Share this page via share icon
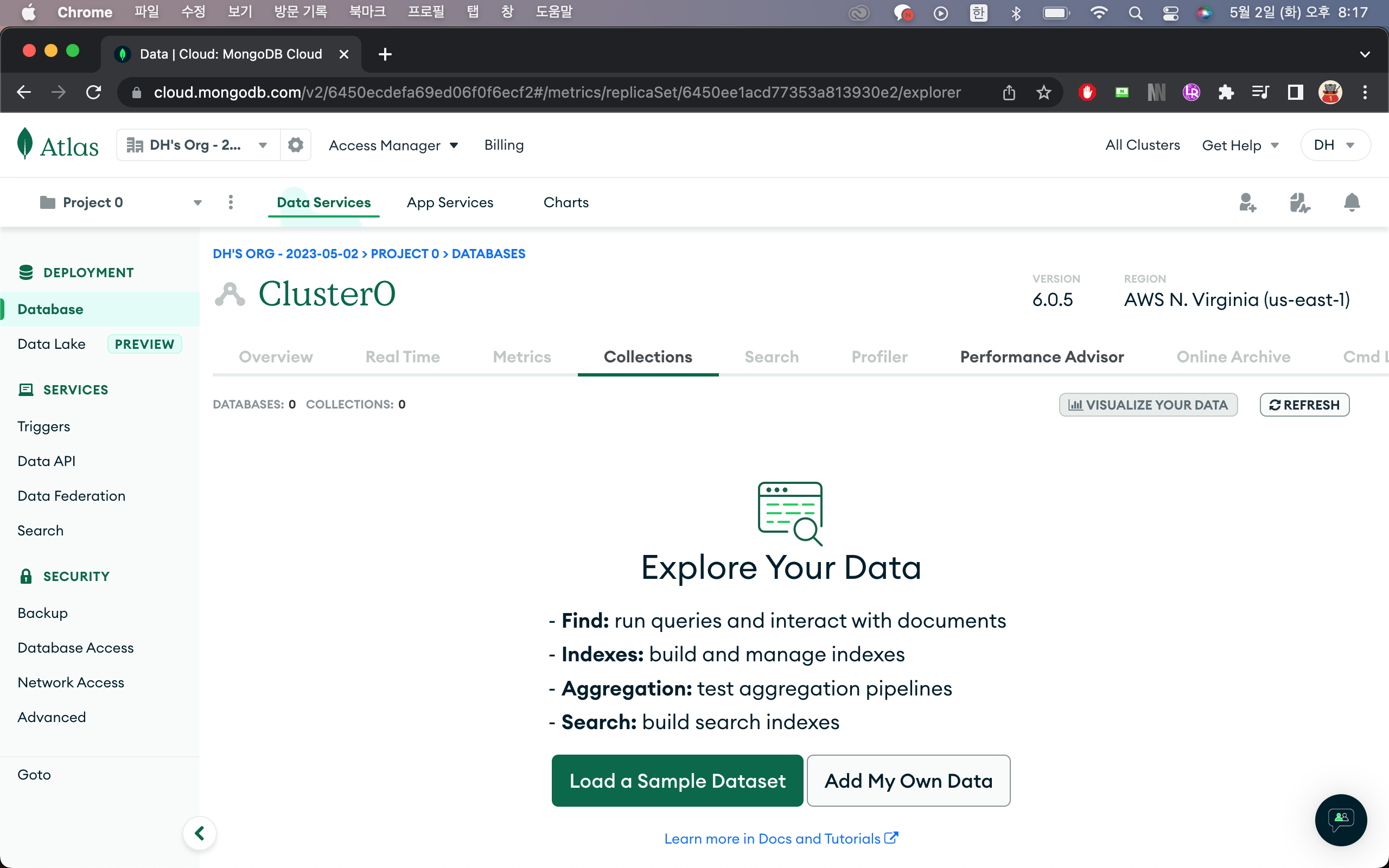Viewport: 1389px width, 868px height. coord(1009,92)
